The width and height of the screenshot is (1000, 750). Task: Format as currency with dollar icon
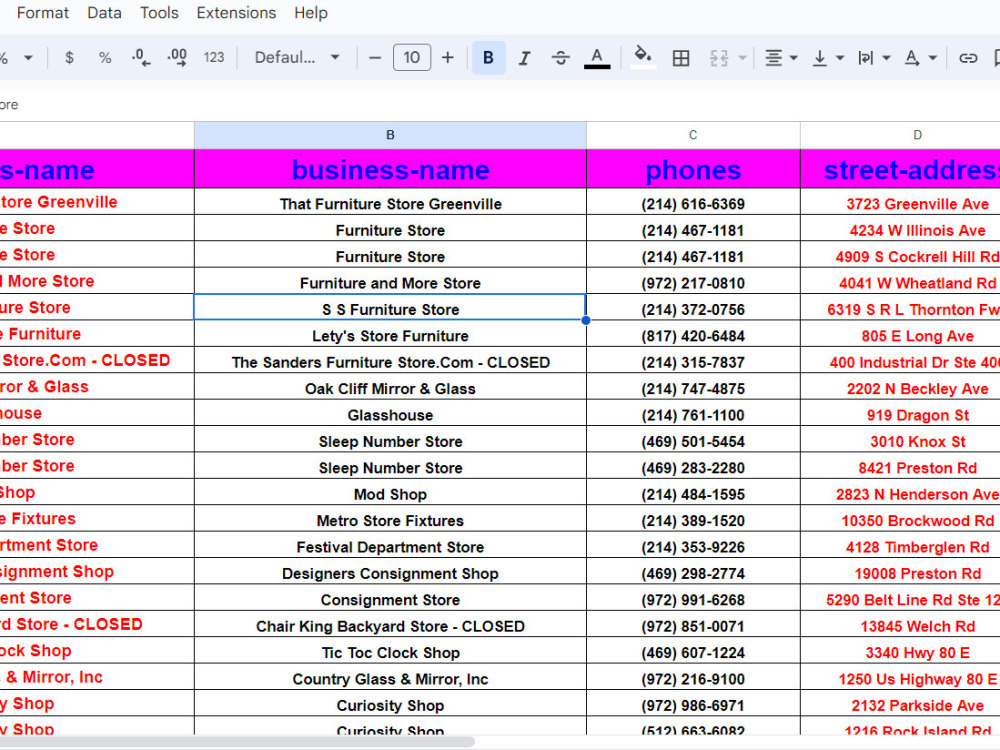[x=69, y=58]
